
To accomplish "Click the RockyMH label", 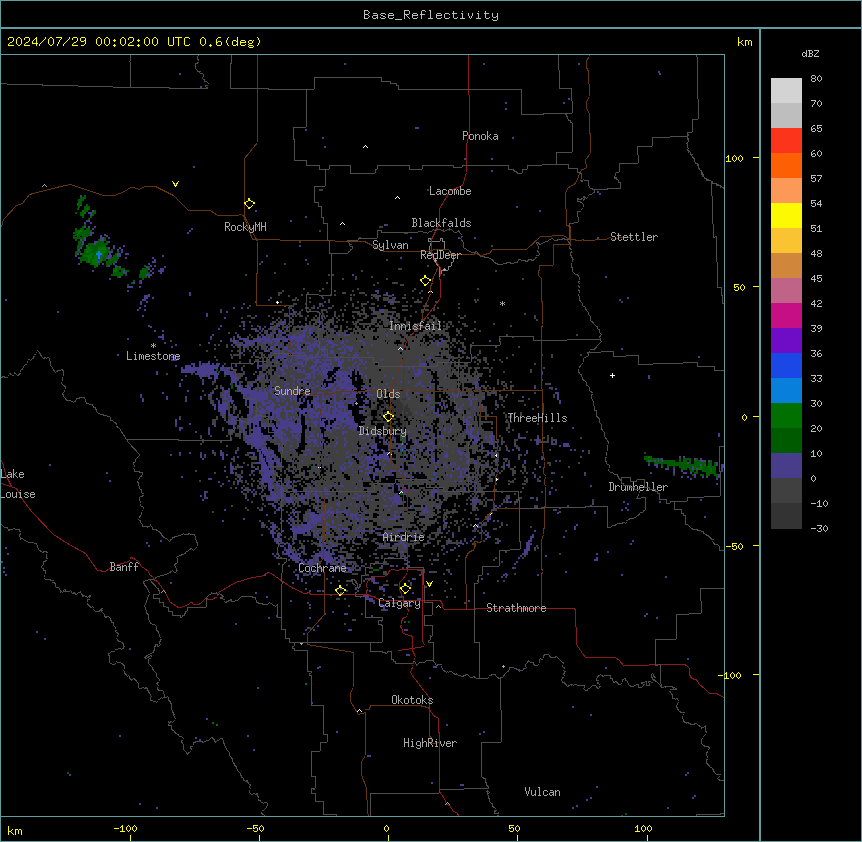I will [x=245, y=227].
